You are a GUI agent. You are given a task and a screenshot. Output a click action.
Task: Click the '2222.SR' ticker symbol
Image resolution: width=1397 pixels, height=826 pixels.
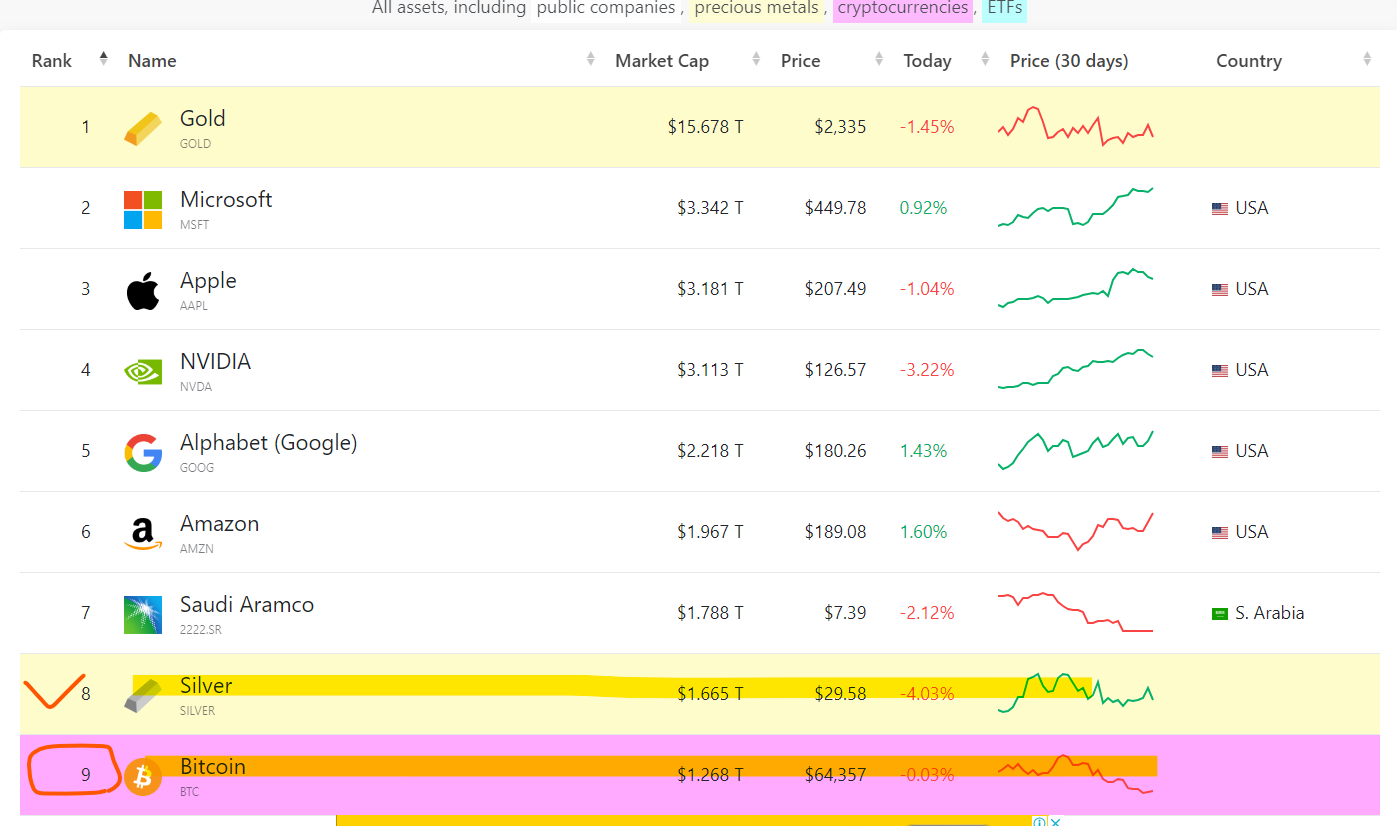[202, 630]
